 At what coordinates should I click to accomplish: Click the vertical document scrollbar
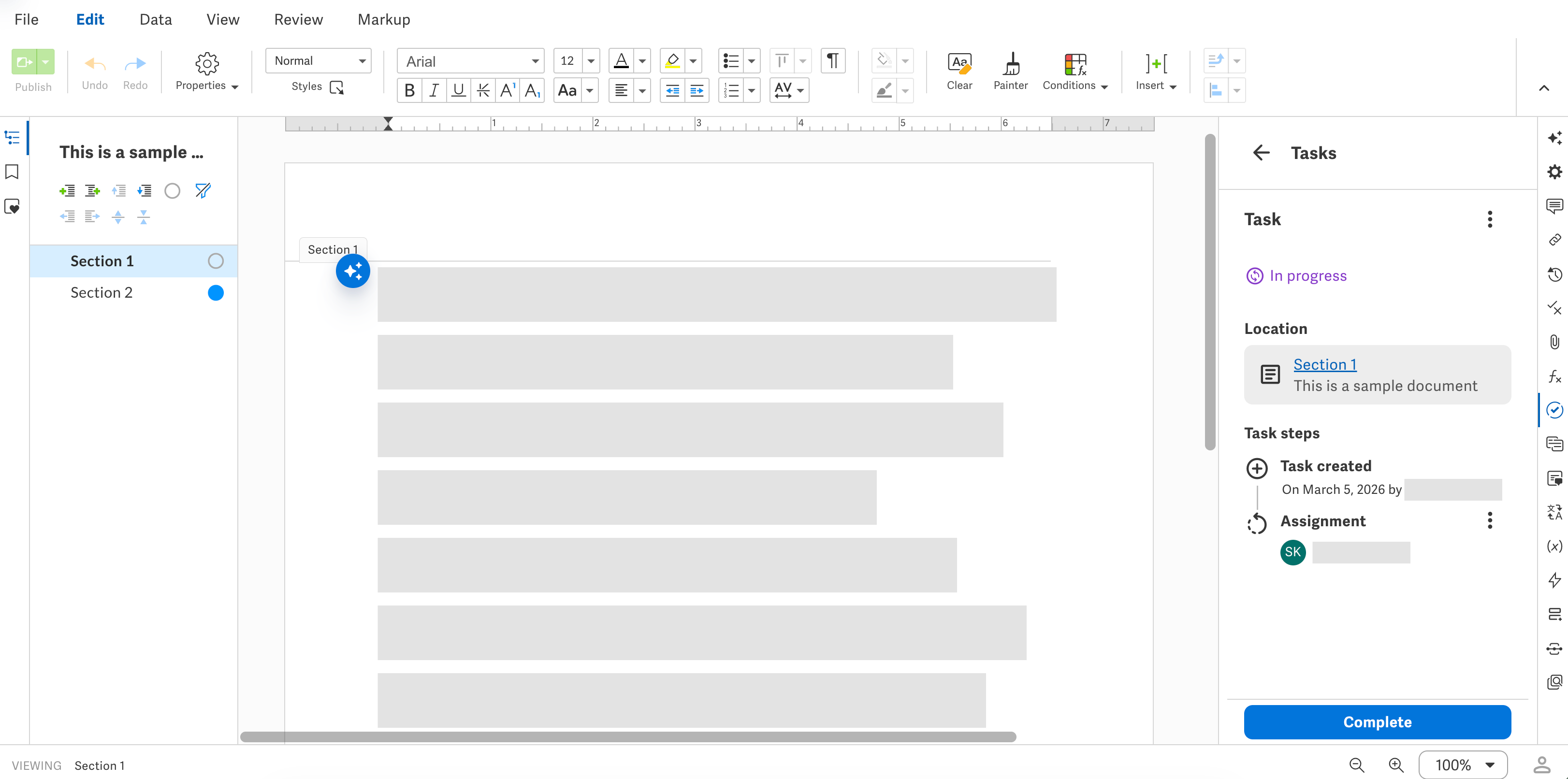(x=1210, y=292)
